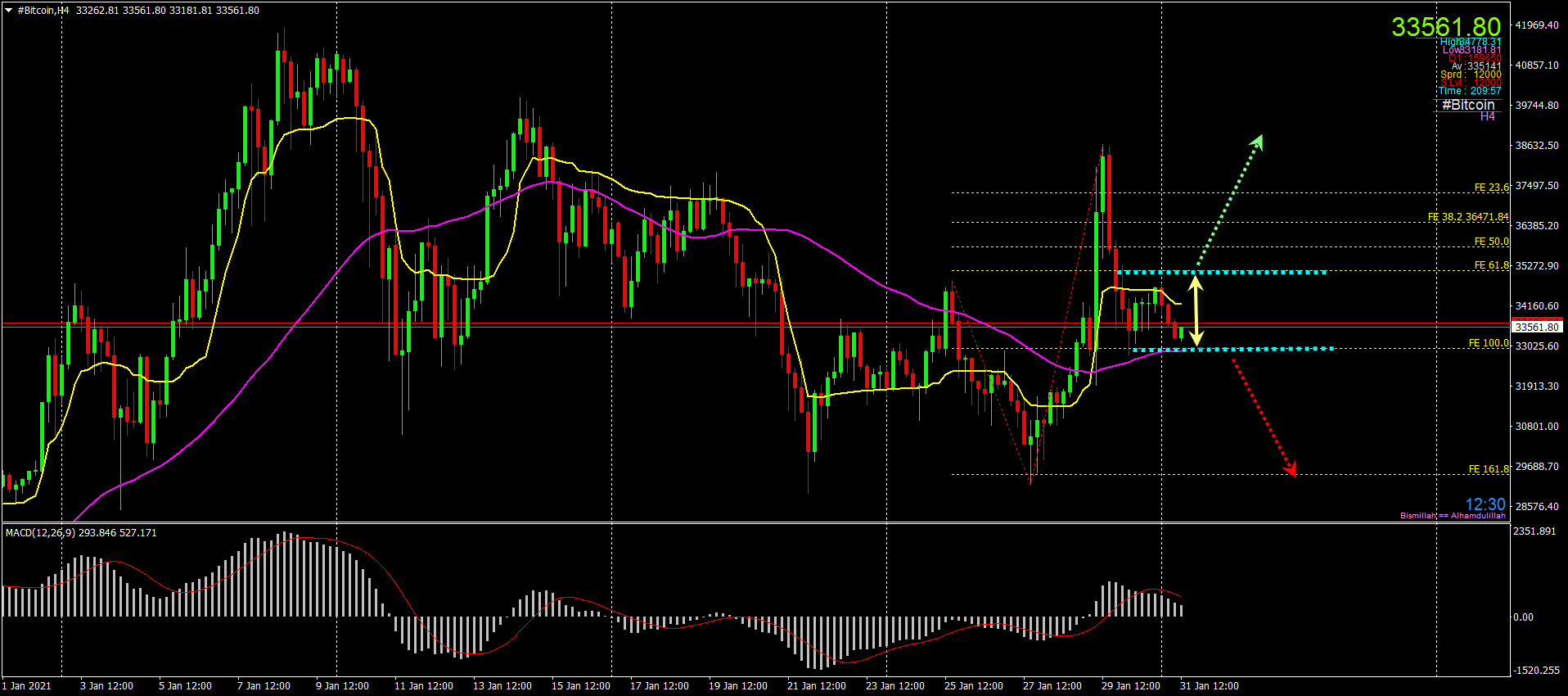Screen dimensions: 1568x696
Task: Click the 21 Jan 12:00 date label
Action: [817, 686]
